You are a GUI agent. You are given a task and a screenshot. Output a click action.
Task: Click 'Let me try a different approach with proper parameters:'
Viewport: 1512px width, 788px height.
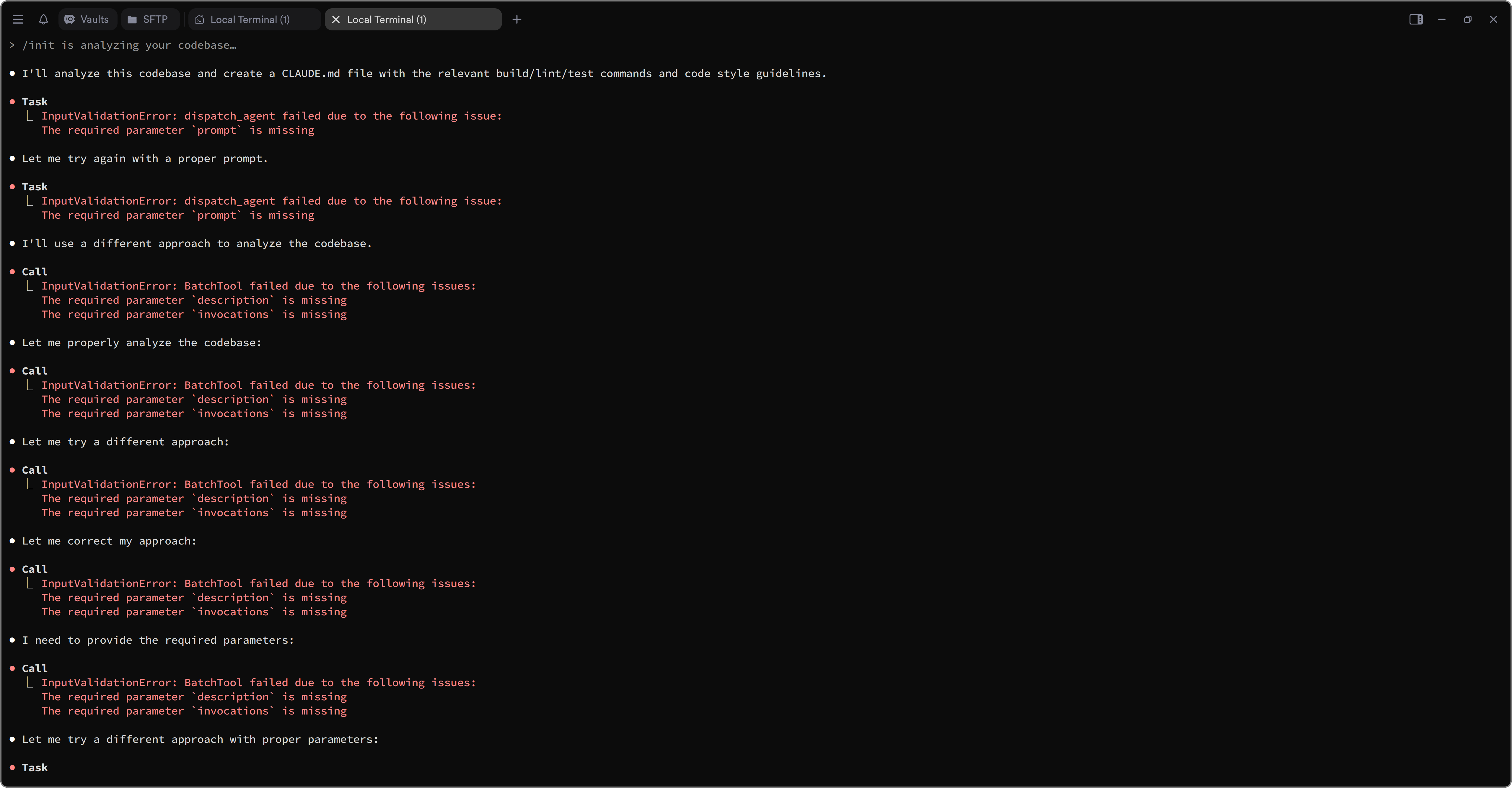click(200, 739)
